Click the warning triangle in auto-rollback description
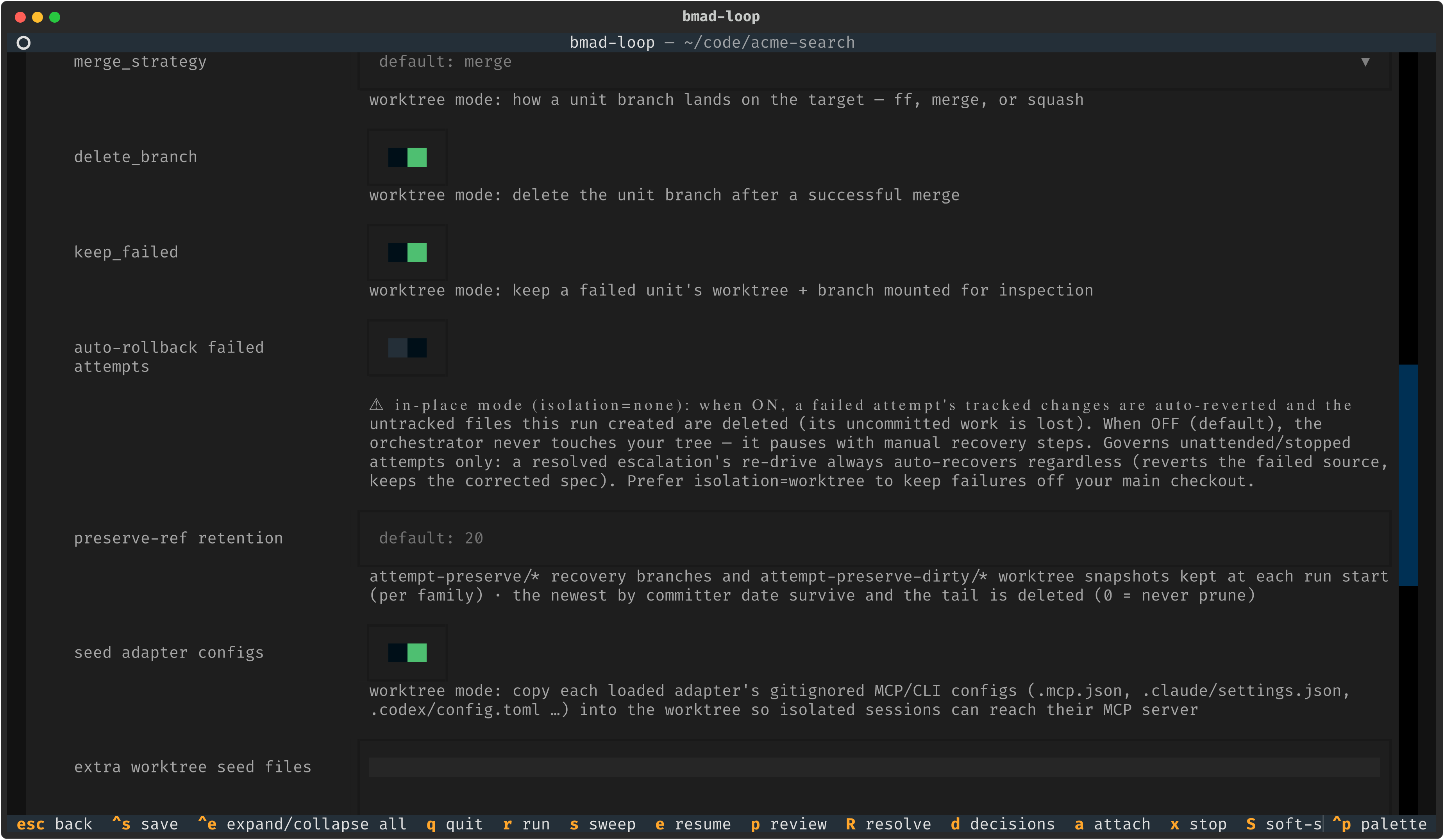 (376, 404)
